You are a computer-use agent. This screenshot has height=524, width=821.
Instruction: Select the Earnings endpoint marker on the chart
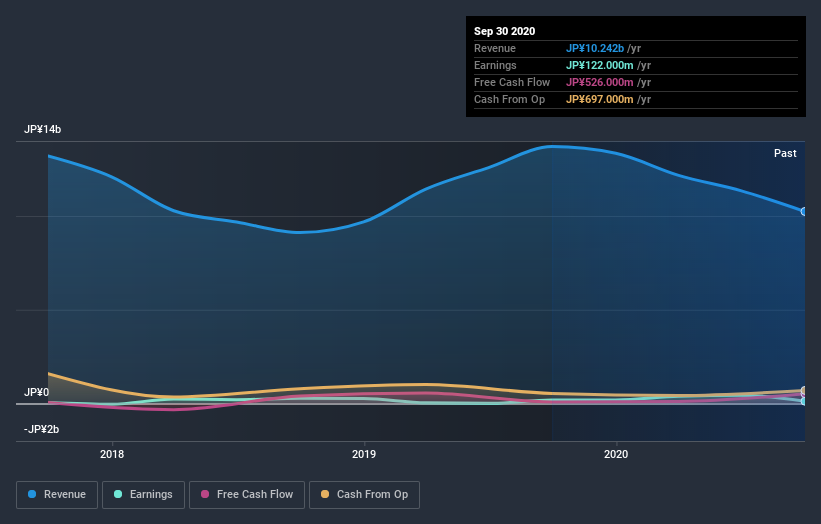803,402
